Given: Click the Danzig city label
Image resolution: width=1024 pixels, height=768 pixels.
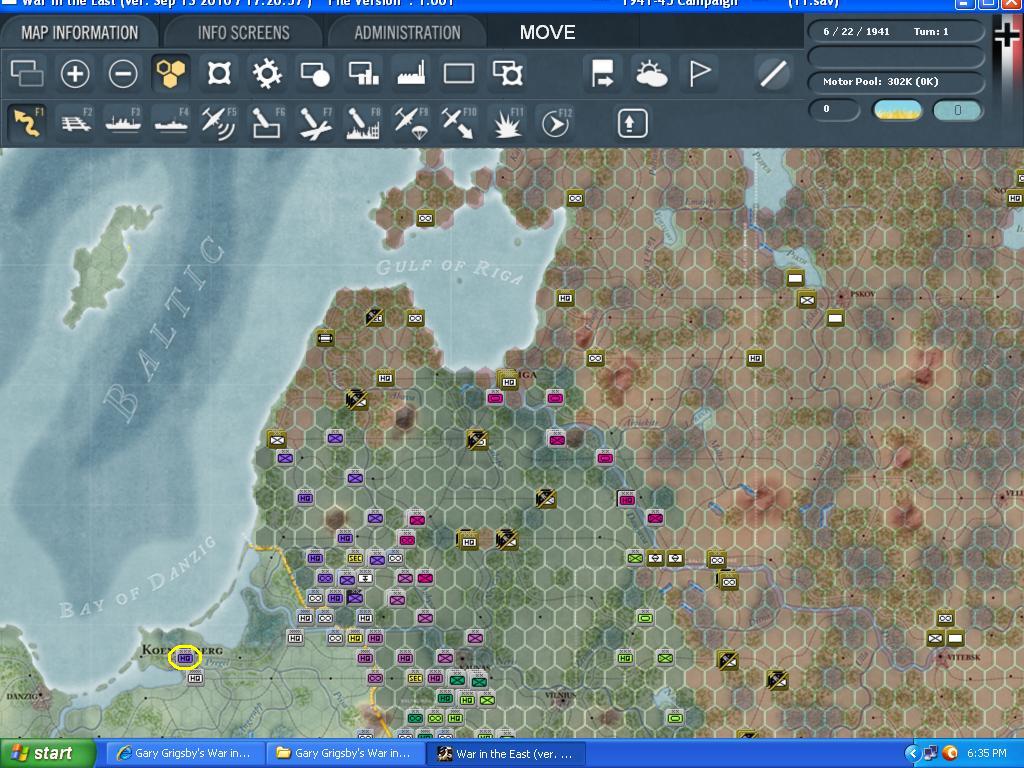Looking at the screenshot, I should 22,696.
